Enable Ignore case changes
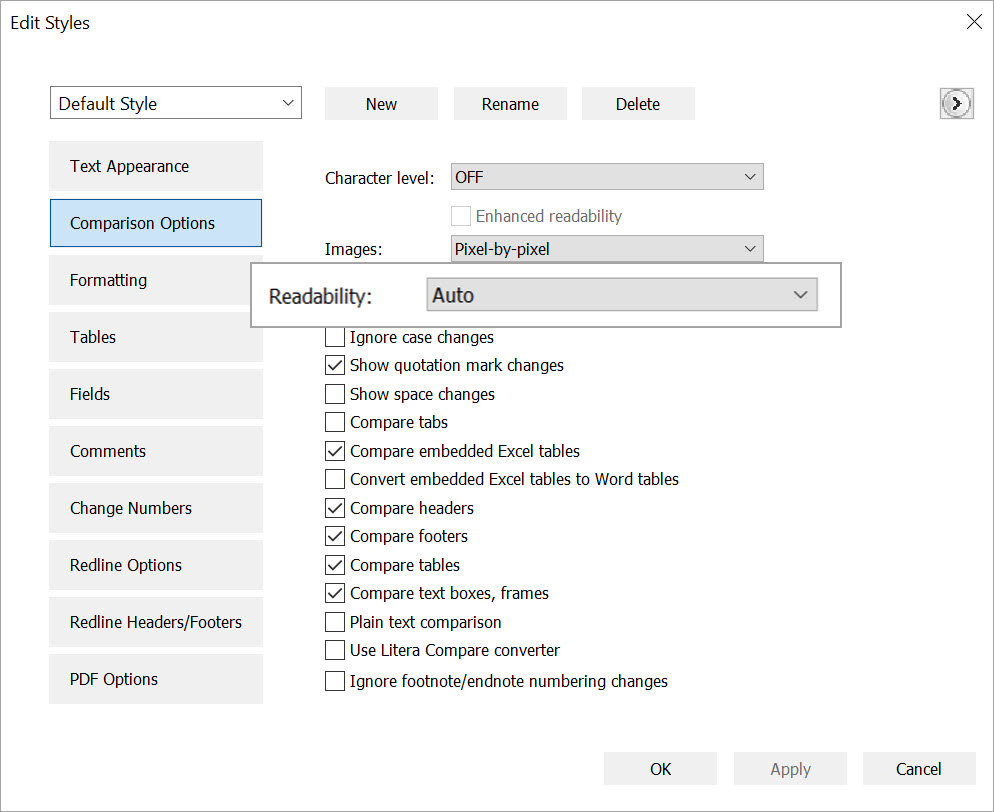This screenshot has width=994, height=812. (335, 337)
